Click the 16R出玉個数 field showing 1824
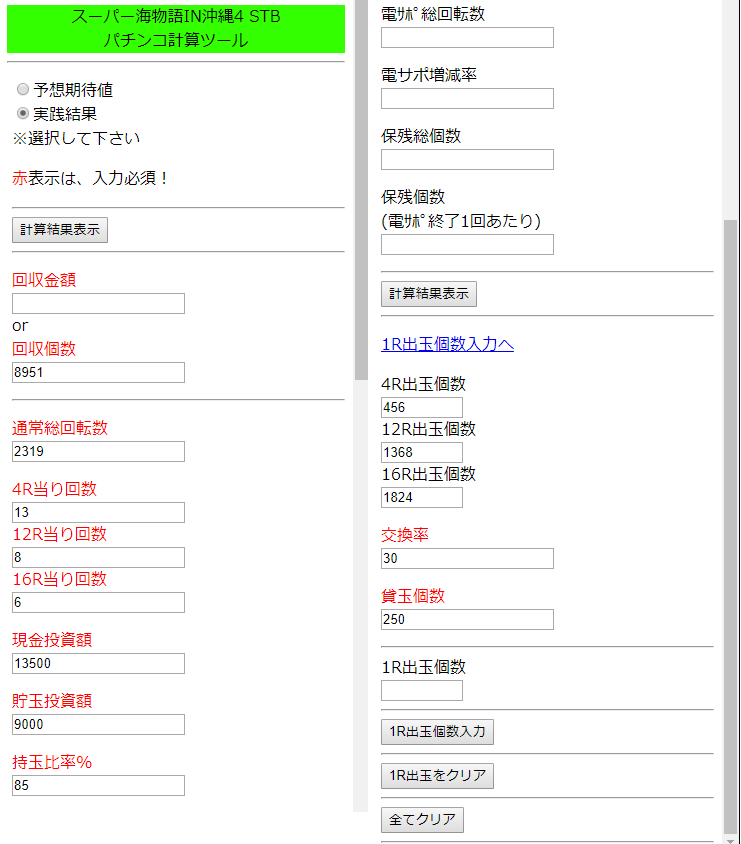Viewport: 741px width, 844px height. 422,497
